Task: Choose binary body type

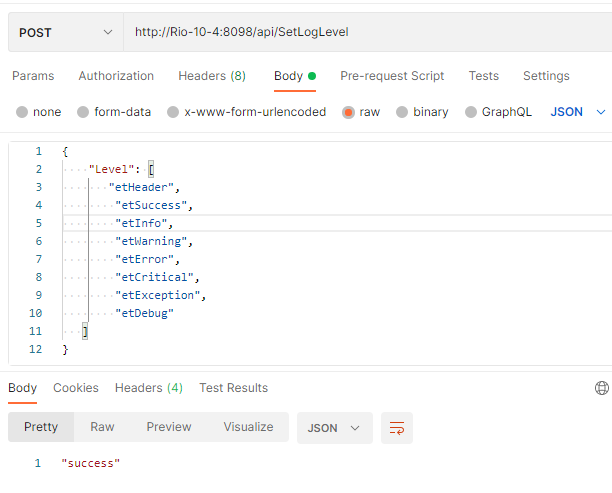Action: pos(402,112)
